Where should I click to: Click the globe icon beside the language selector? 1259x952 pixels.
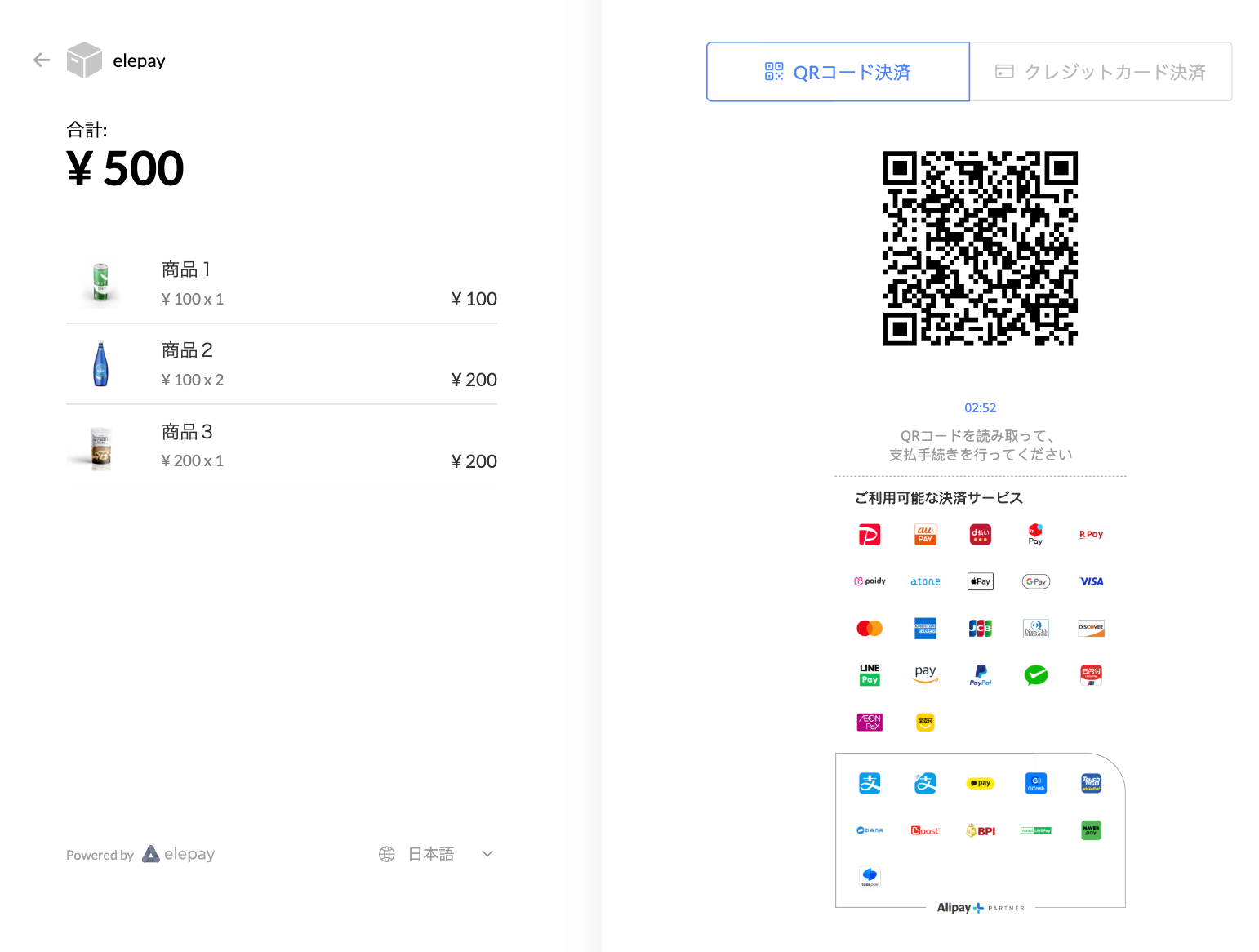point(387,854)
